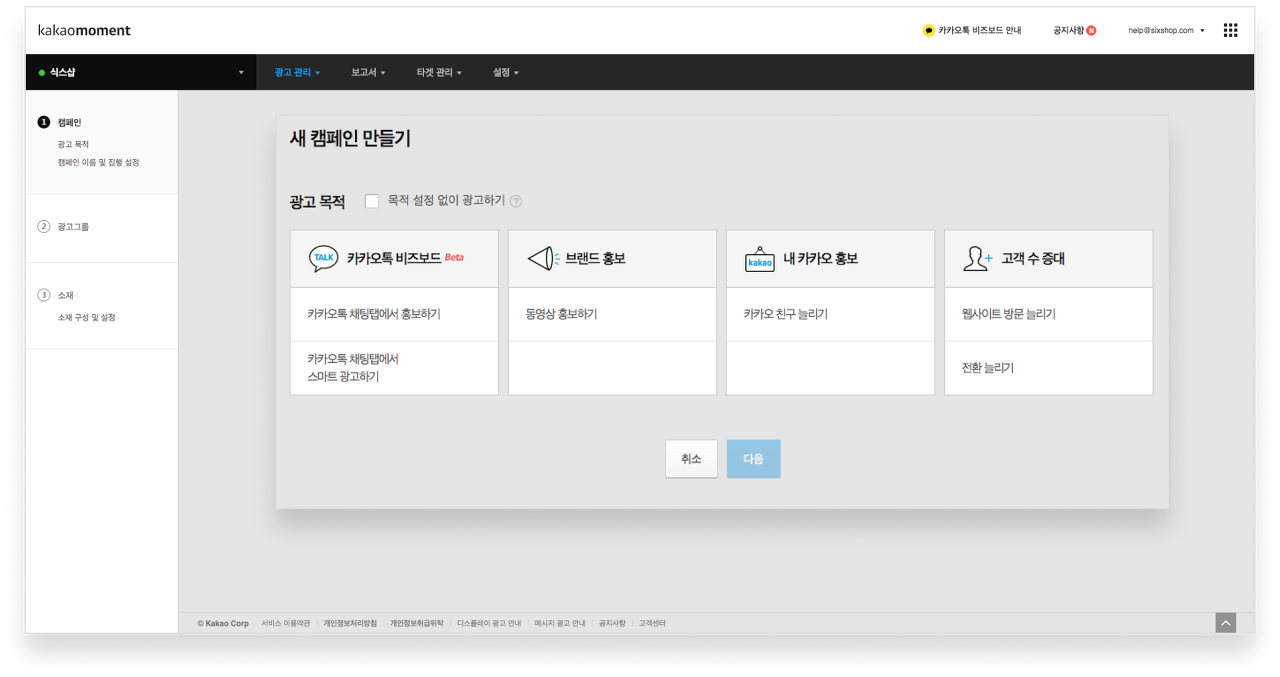Open the help question mark tooltip
The image size is (1280, 677).
coord(516,201)
